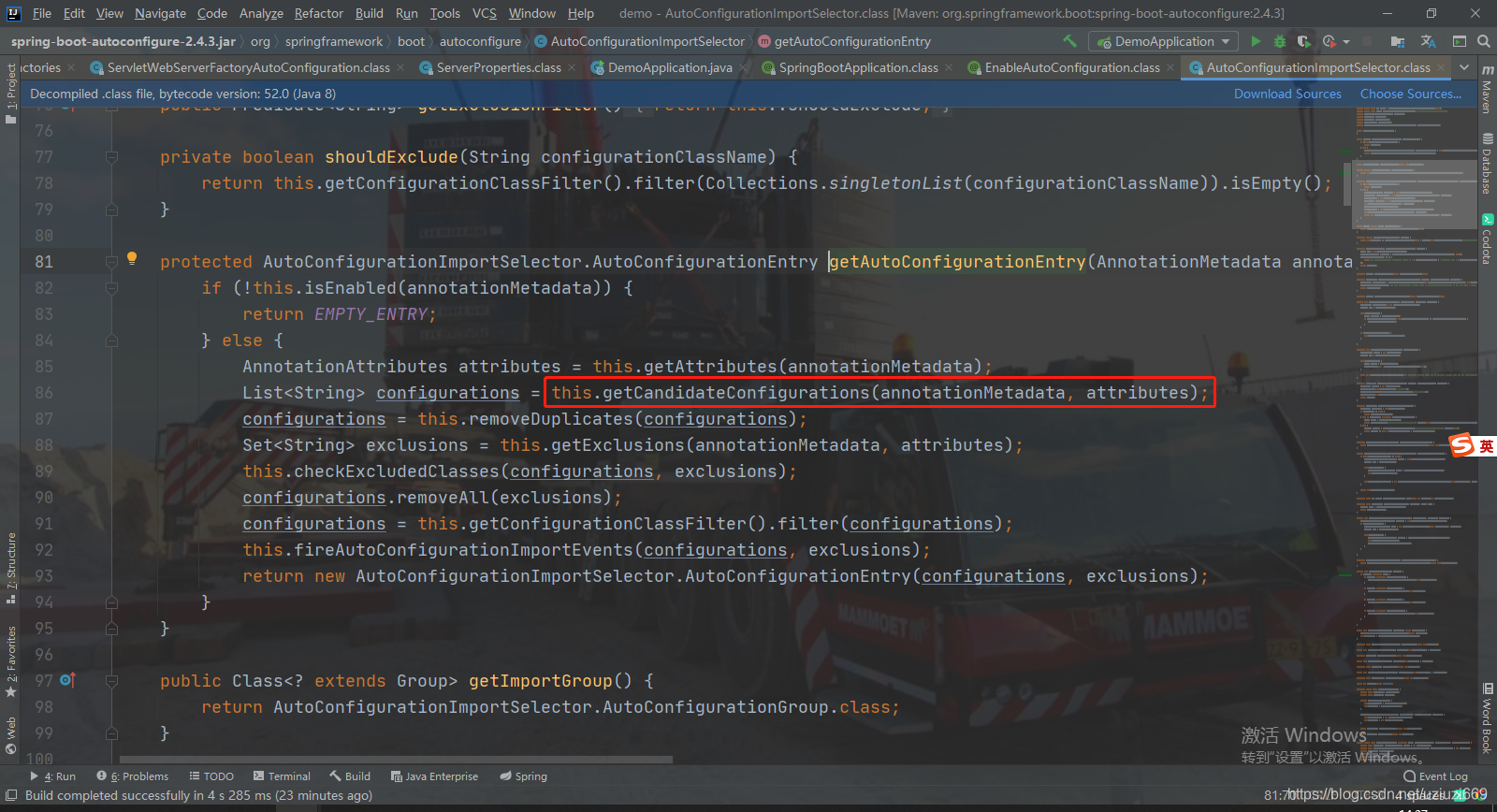Open the Problems tool window button
Image resolution: width=1497 pixels, height=812 pixels.
(132, 776)
